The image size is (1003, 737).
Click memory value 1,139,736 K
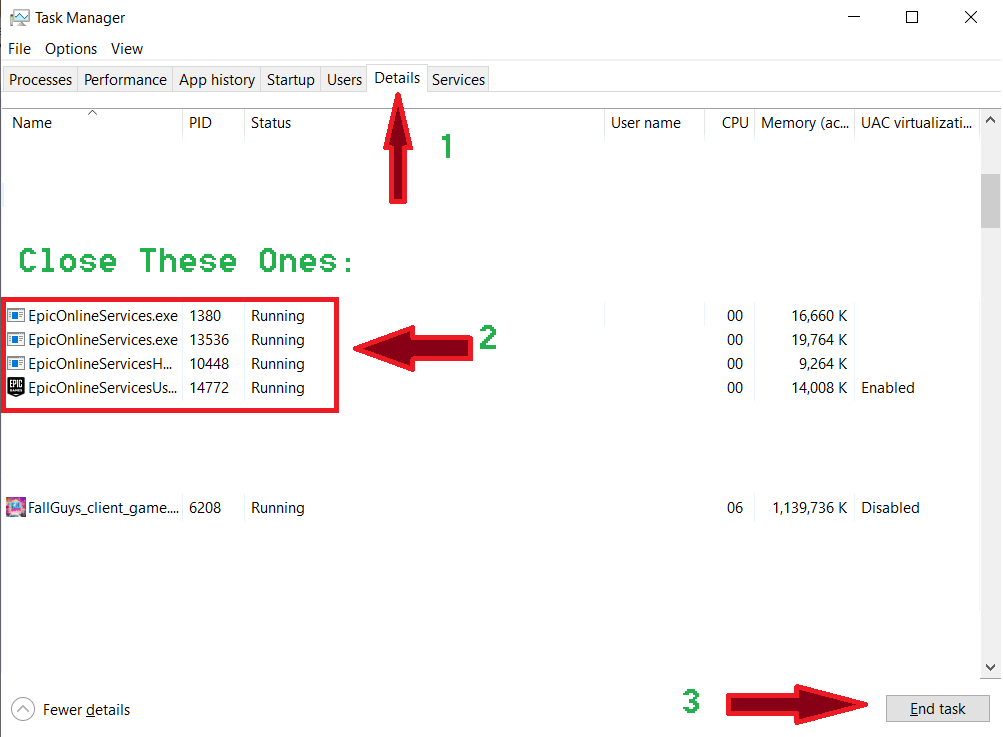810,507
